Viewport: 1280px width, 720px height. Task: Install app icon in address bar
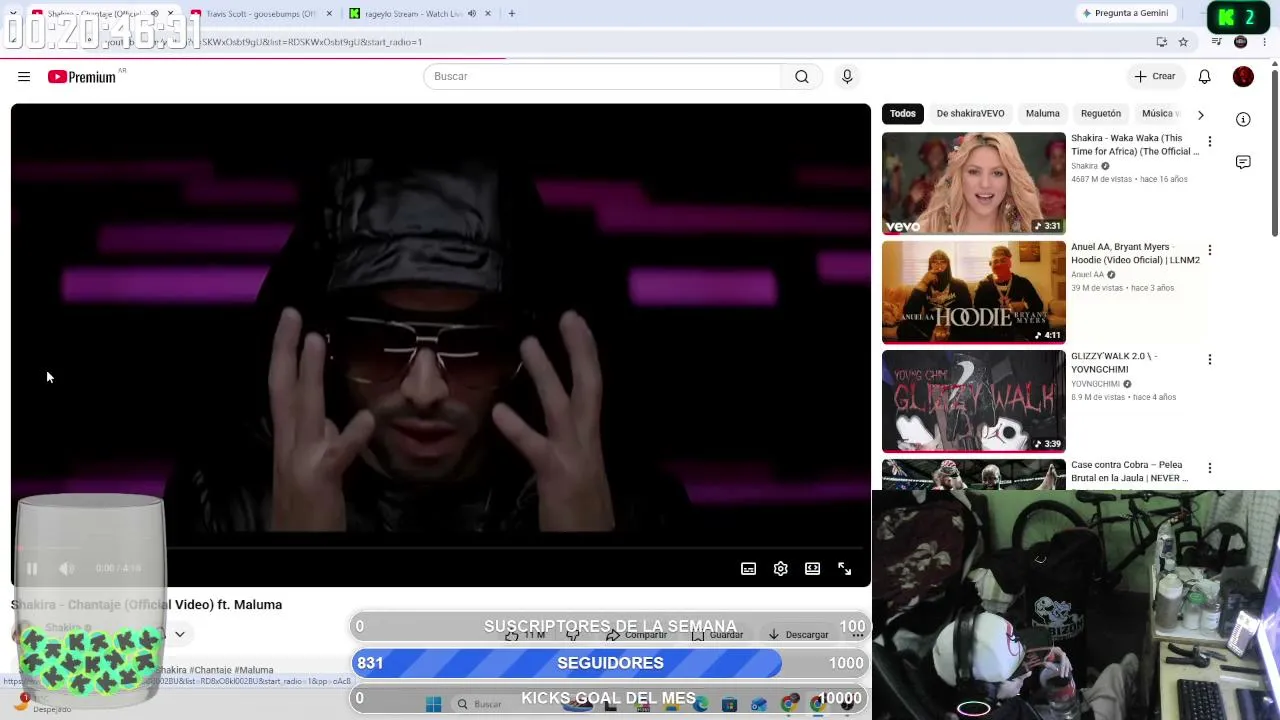coord(1161,42)
